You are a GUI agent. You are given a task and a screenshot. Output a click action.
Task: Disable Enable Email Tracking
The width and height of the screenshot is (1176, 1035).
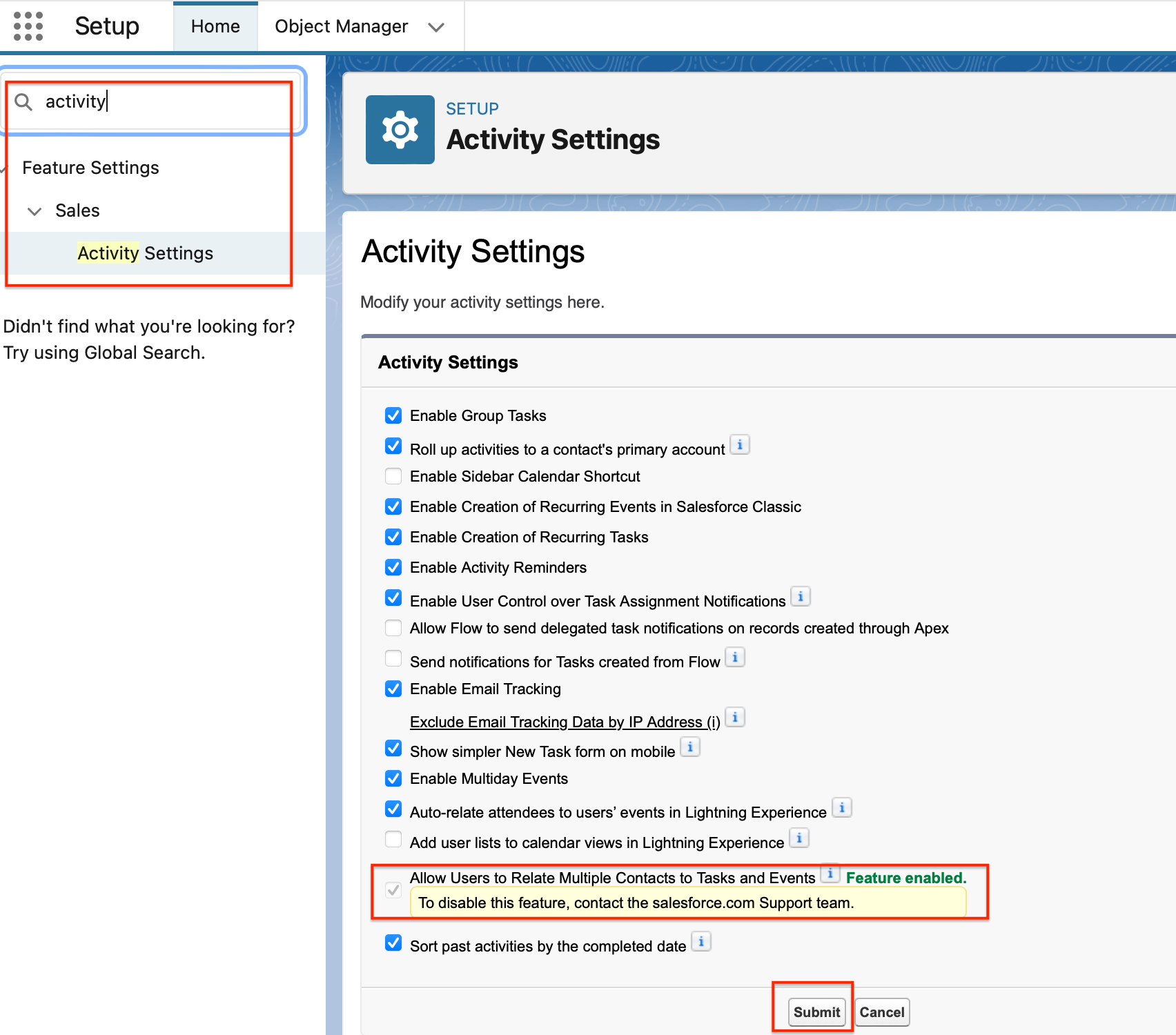pos(393,688)
